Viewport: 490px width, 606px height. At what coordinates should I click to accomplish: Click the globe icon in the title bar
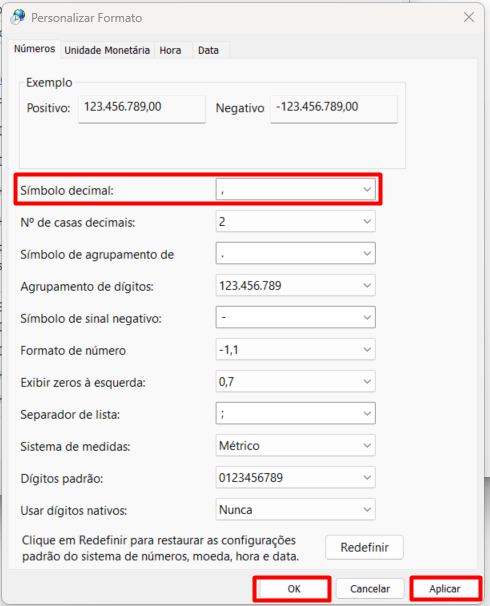point(18,17)
